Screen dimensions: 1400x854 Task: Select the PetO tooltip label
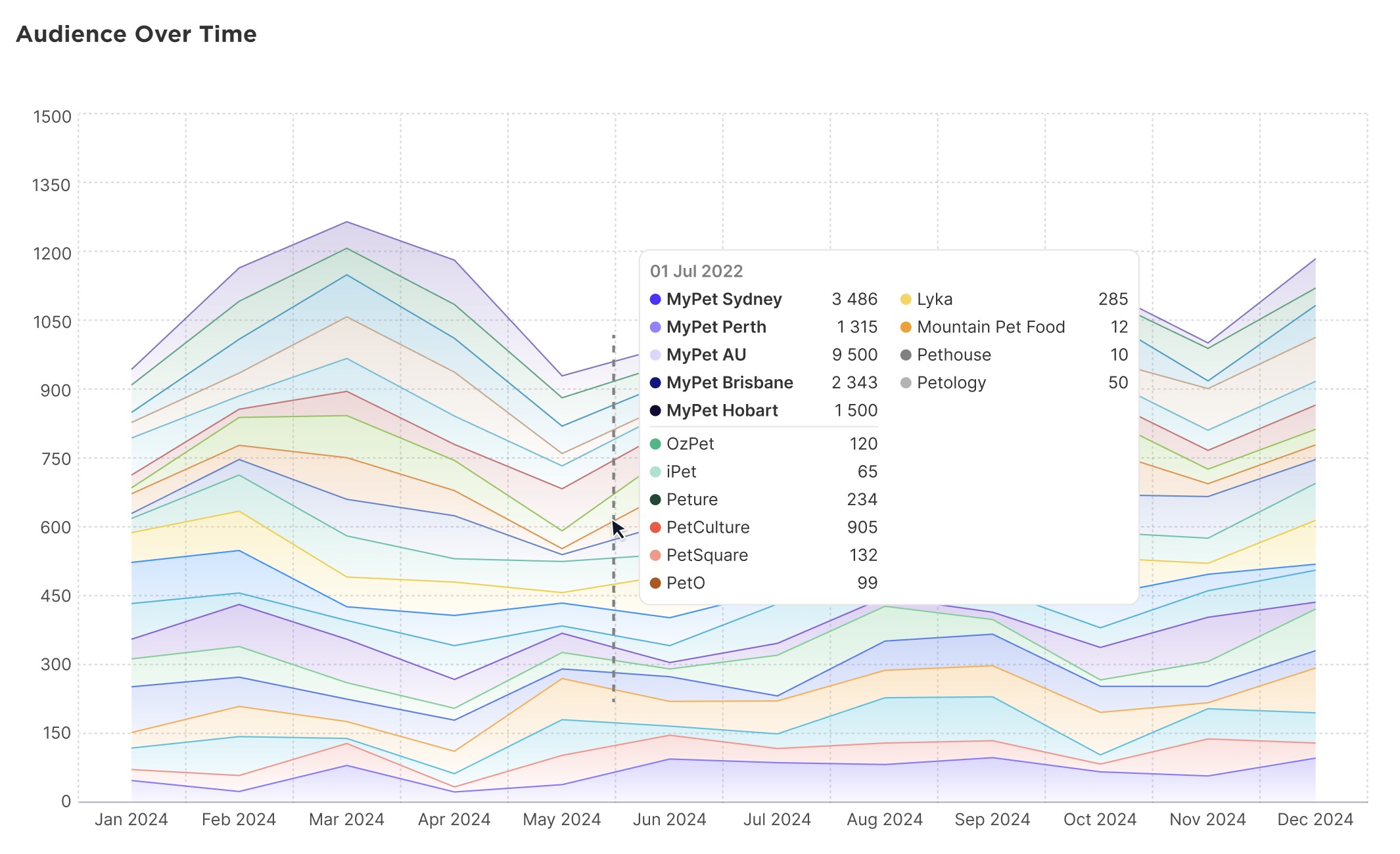(686, 583)
